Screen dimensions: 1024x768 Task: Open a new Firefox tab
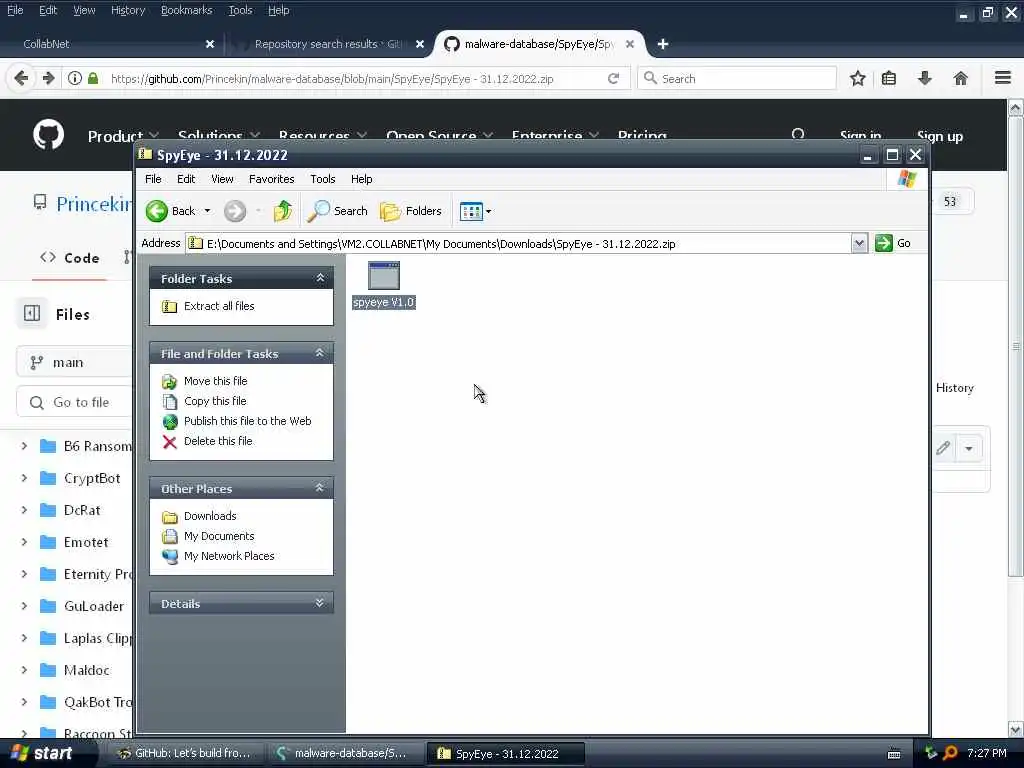pyautogui.click(x=663, y=44)
